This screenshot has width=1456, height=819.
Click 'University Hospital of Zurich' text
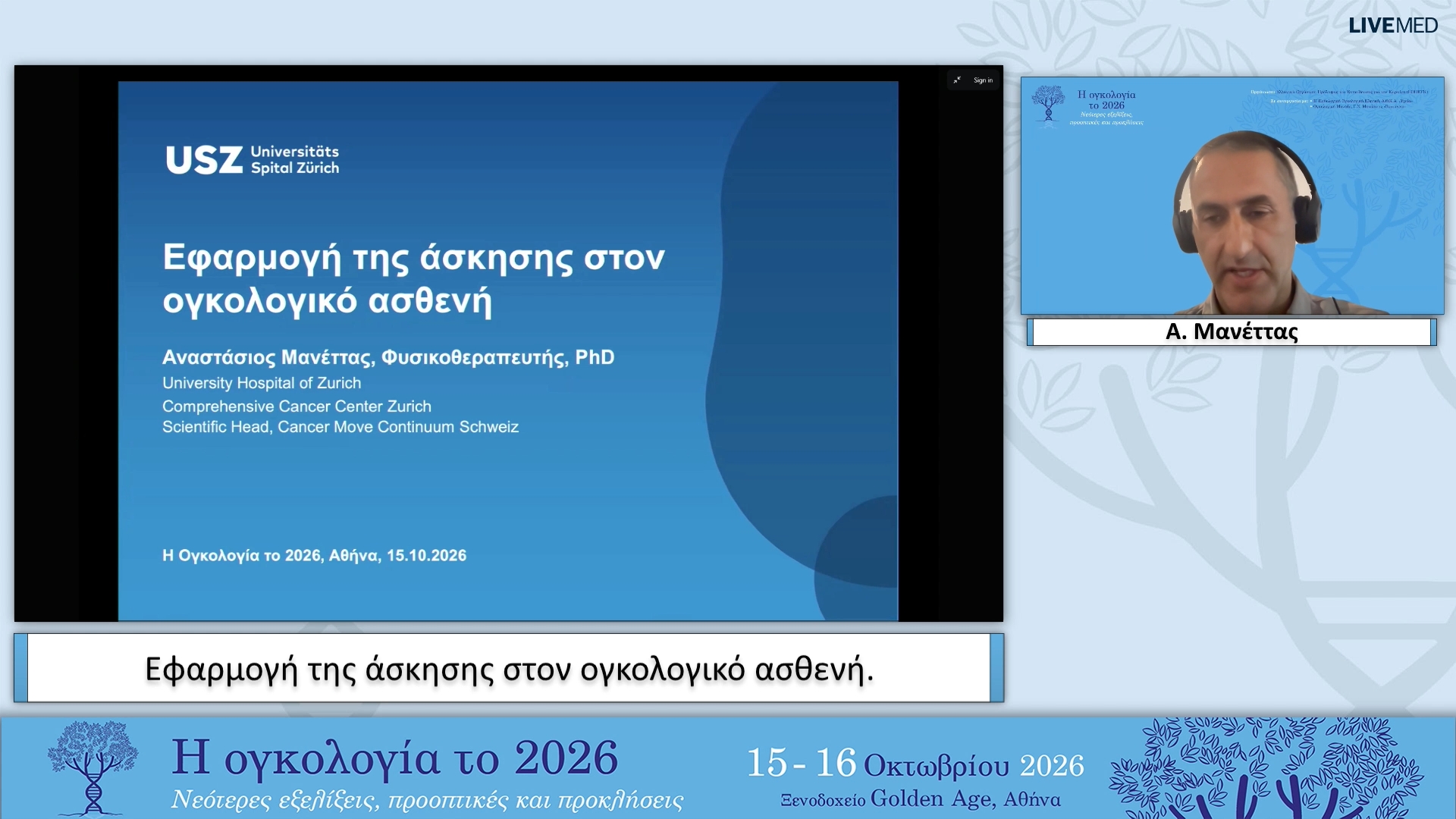tap(262, 383)
